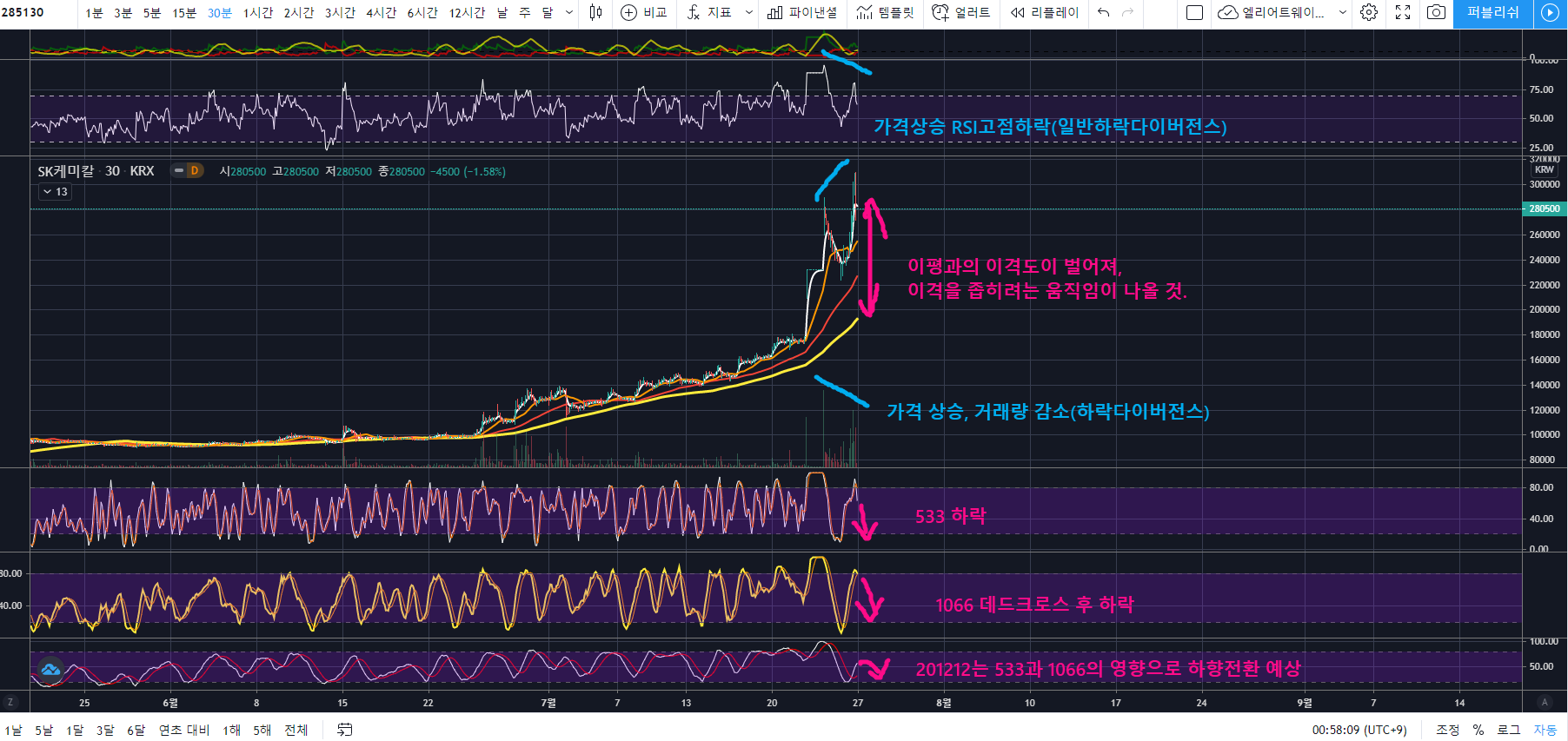Open the 지표 indicators dialog
This screenshot has height=741, width=1568.
coord(709,12)
